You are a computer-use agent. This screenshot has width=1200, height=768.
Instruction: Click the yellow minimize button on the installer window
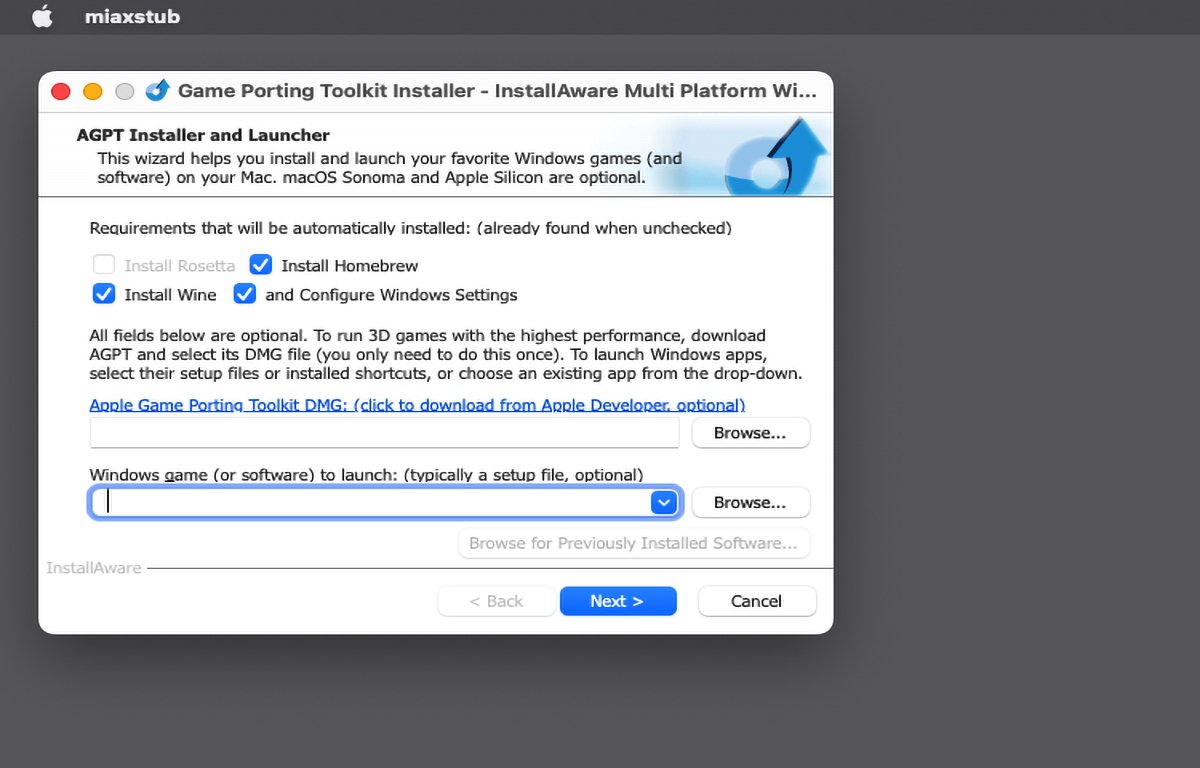tap(92, 90)
